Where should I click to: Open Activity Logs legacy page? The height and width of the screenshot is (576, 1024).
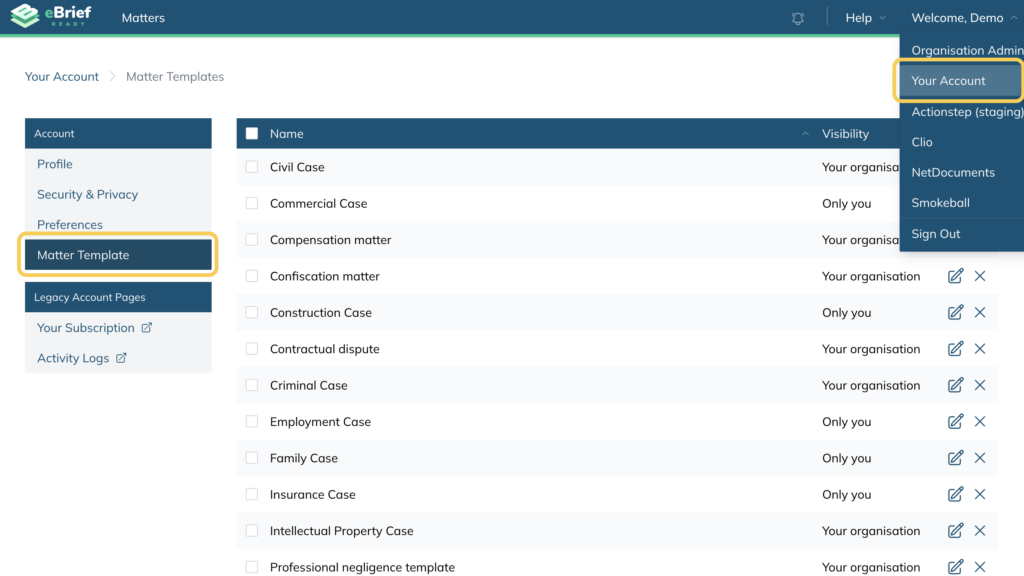[73, 358]
